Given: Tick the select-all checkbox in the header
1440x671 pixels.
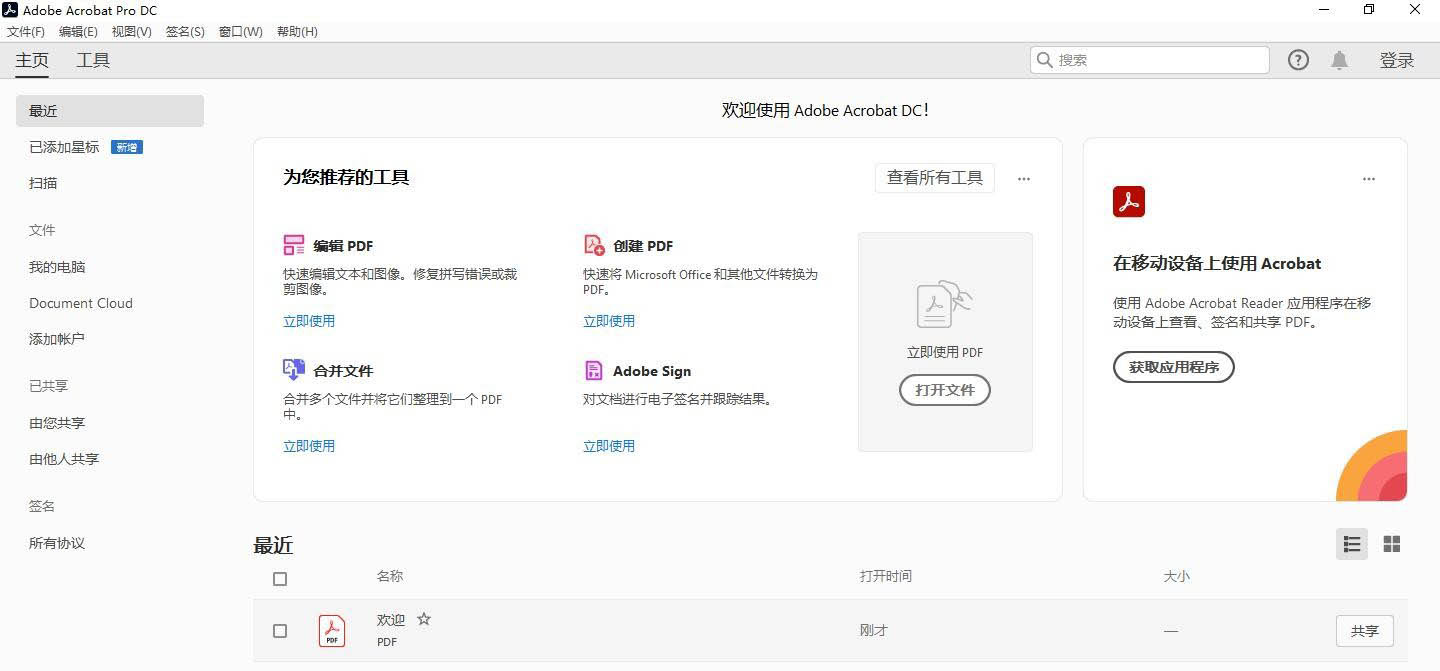Looking at the screenshot, I should point(280,579).
